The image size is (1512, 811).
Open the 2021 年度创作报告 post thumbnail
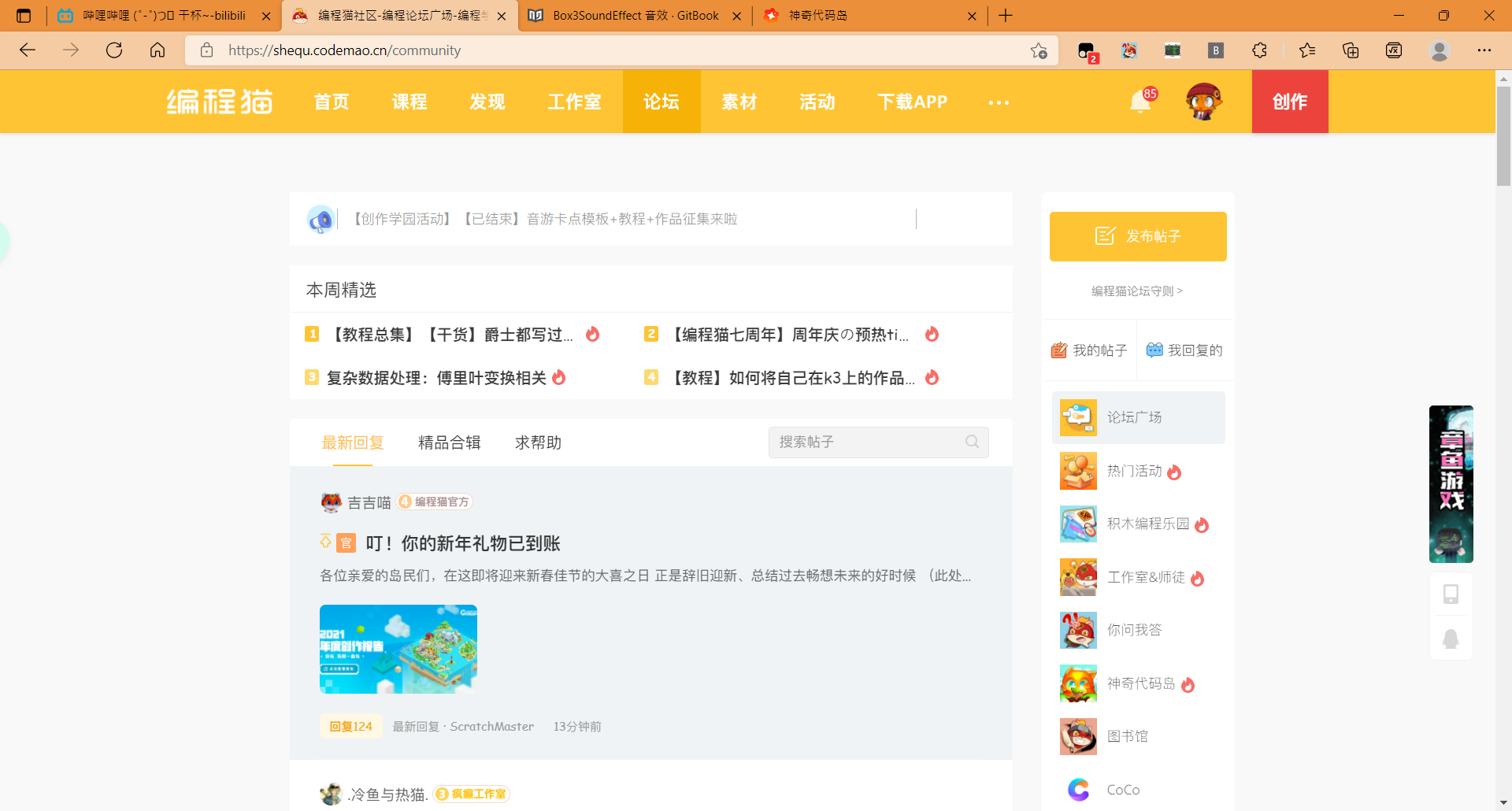[x=398, y=649]
